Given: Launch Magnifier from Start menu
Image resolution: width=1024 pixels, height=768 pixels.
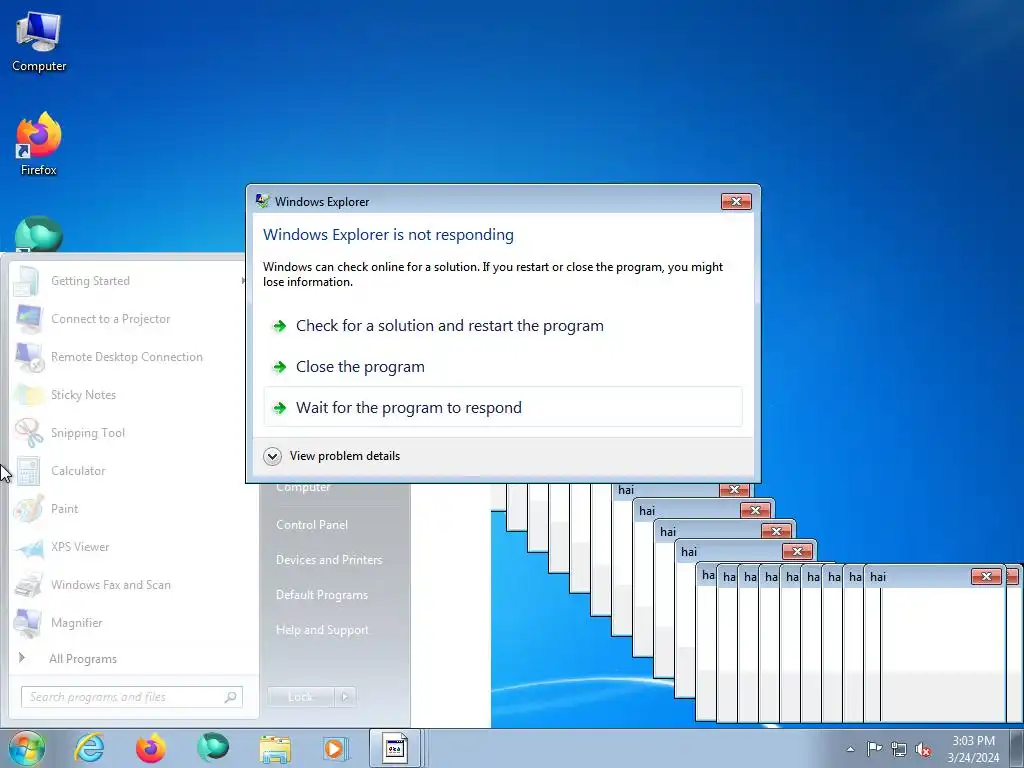Looking at the screenshot, I should pos(76,622).
